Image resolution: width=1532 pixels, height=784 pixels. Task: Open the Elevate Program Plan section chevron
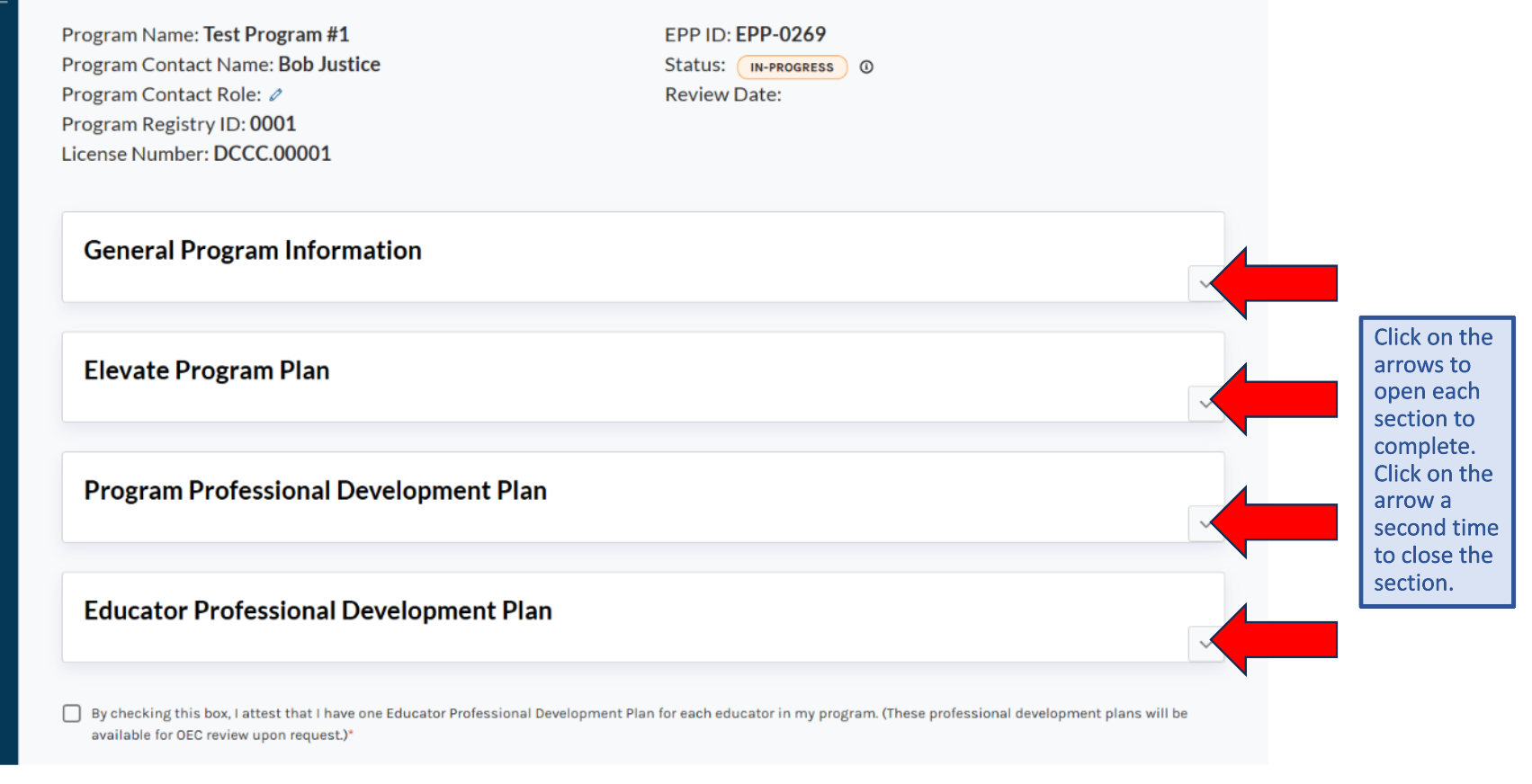pos(1203,404)
